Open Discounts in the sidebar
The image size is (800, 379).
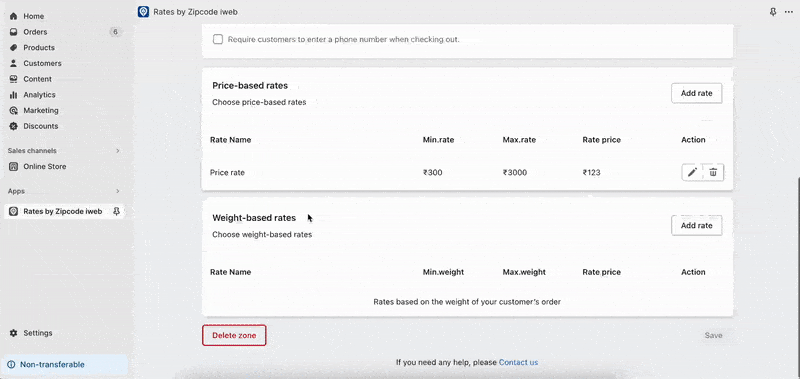(41, 126)
